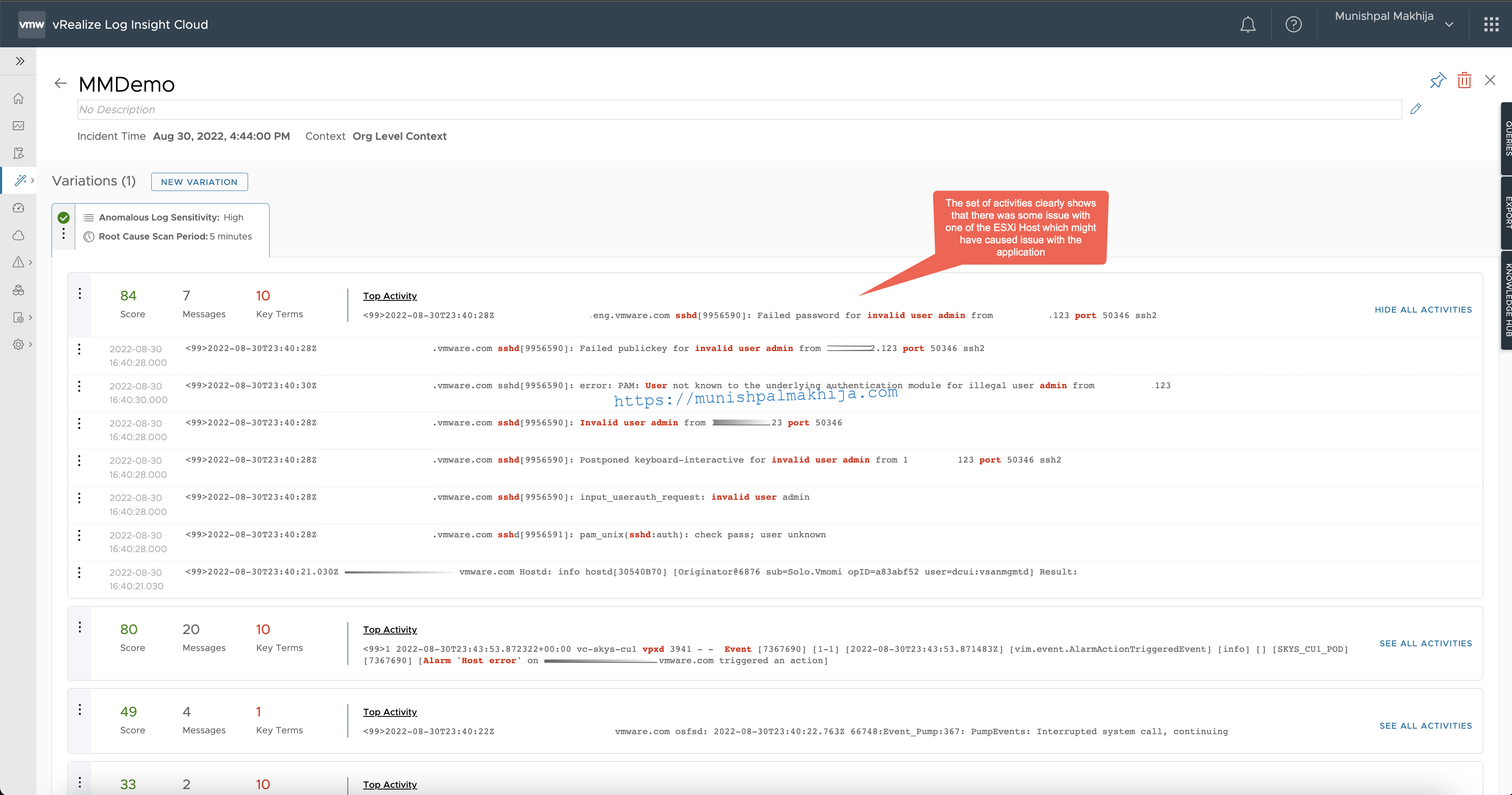
Task: Expand score 80 card via SEE ALL ACTIVITIES
Action: (x=1426, y=644)
